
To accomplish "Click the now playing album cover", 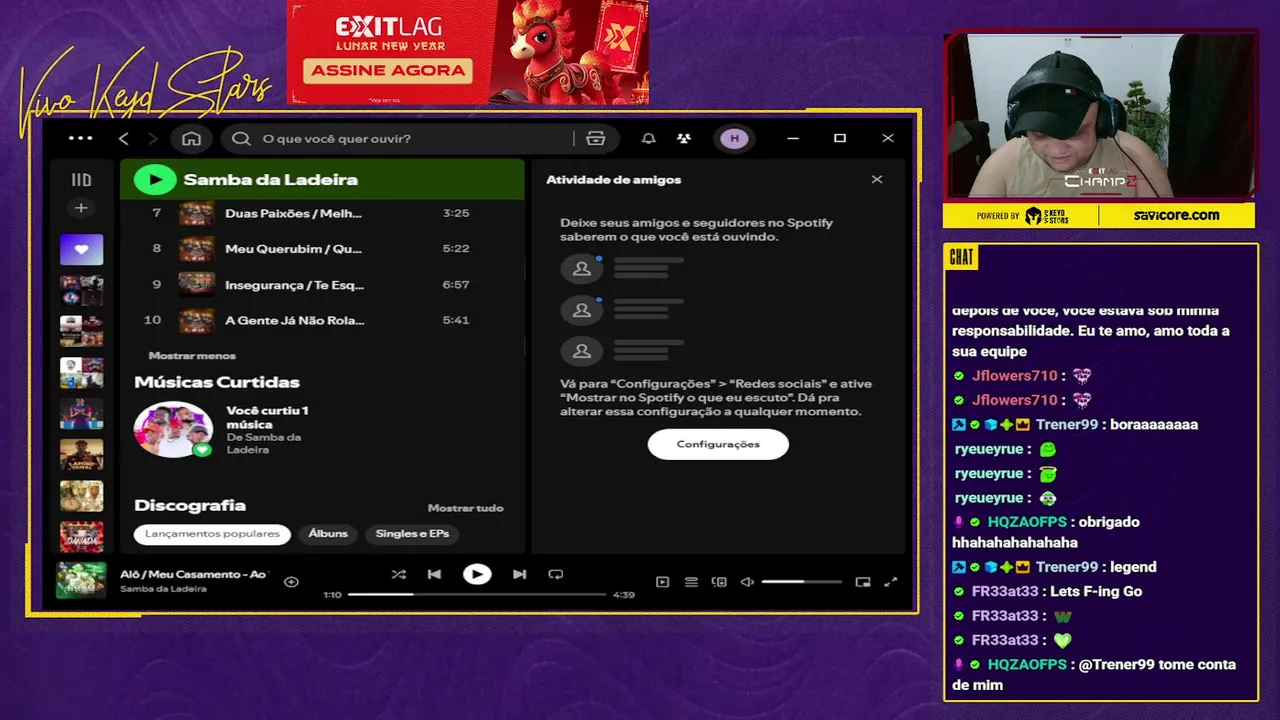I will (x=81, y=580).
